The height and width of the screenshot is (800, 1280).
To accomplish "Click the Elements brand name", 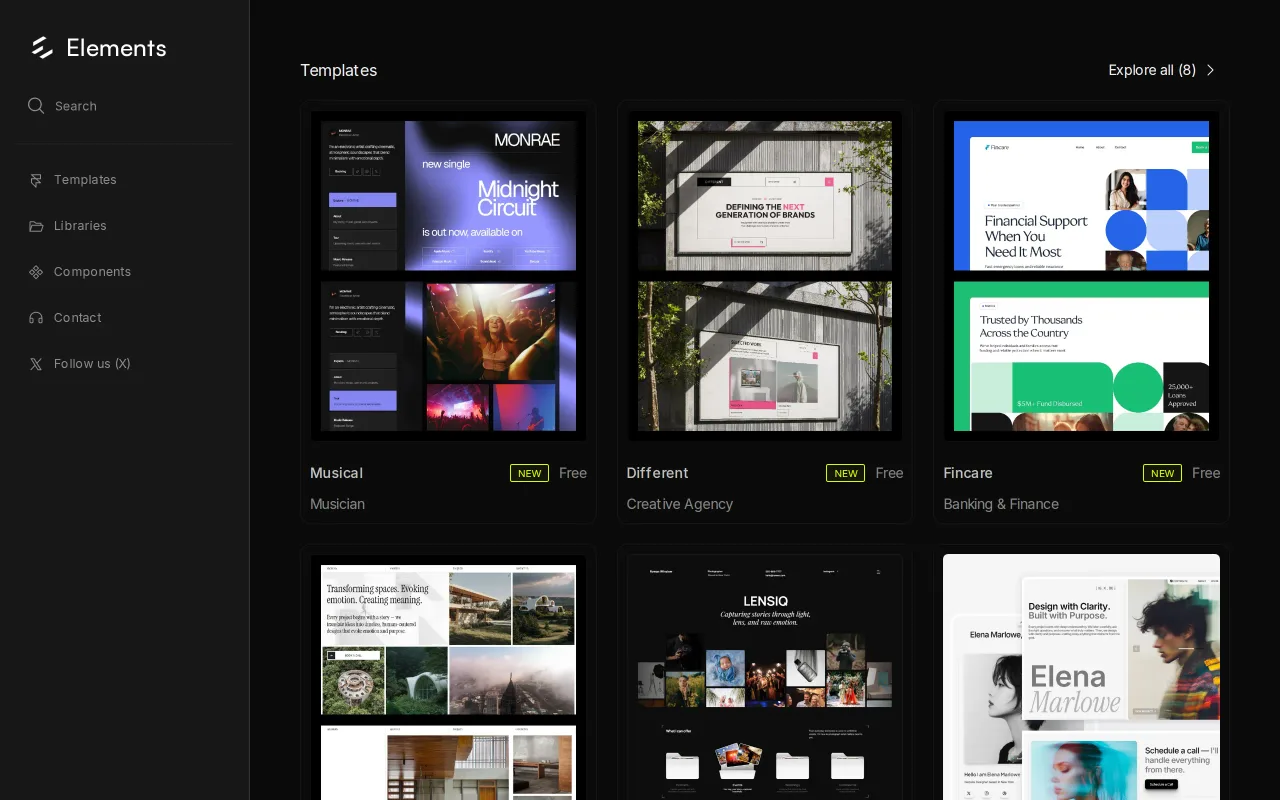I will [x=116, y=48].
